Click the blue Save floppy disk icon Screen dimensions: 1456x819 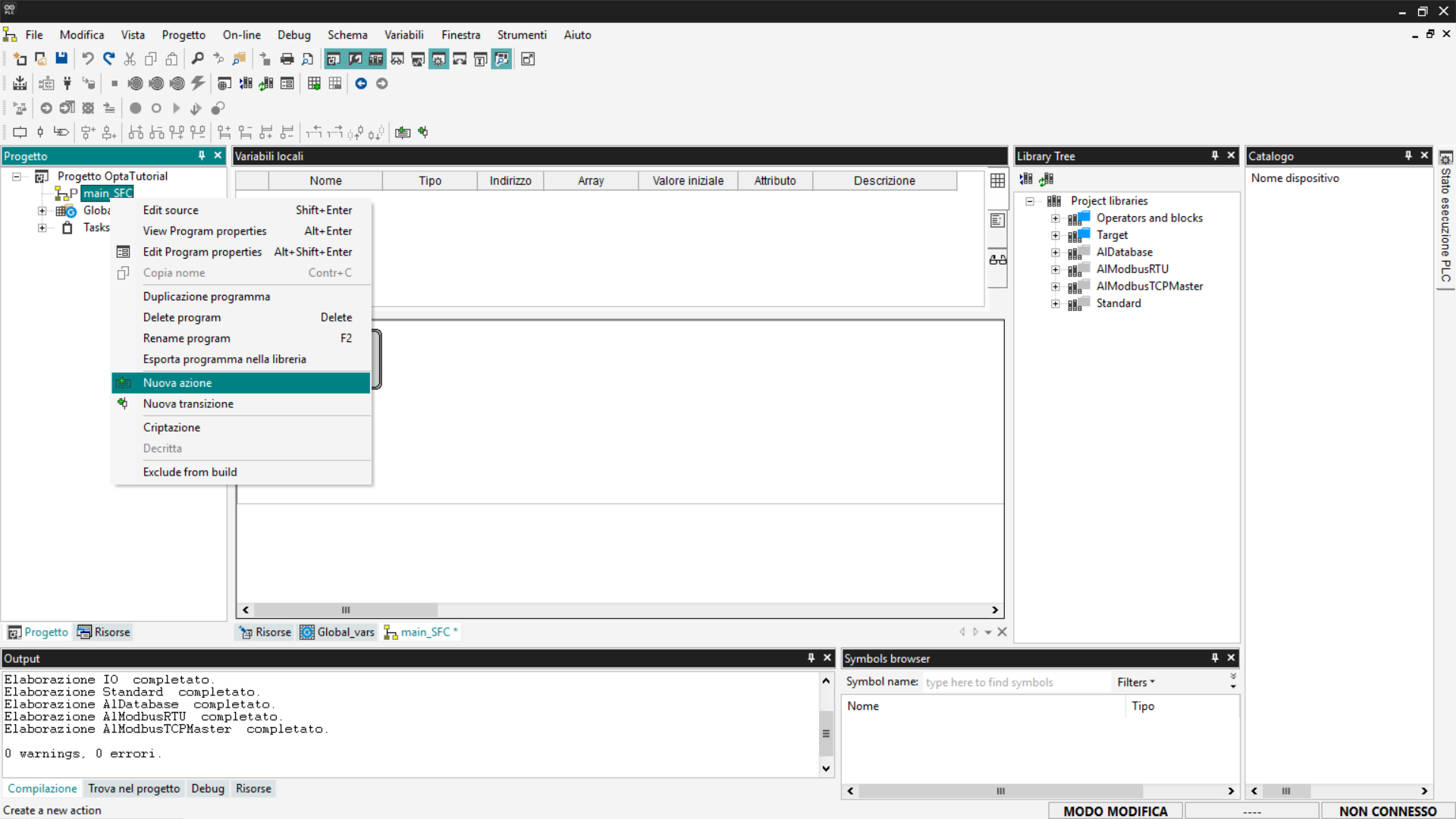point(61,59)
